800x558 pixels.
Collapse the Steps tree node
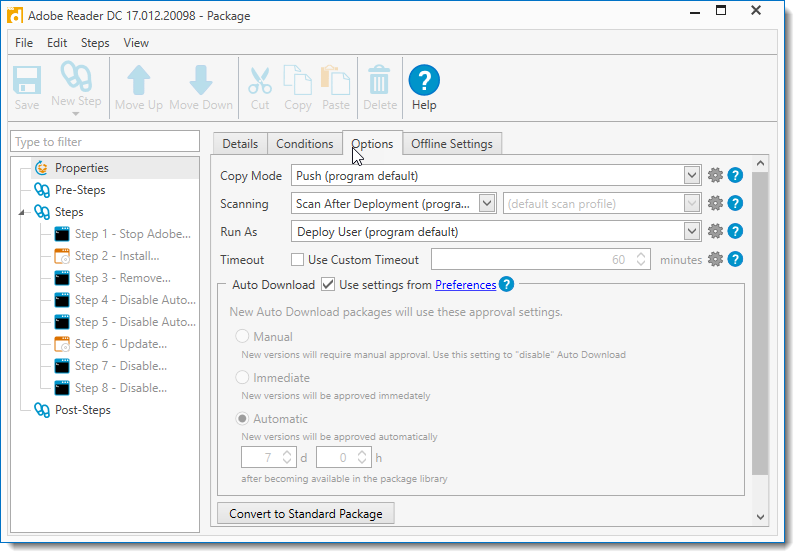point(23,212)
